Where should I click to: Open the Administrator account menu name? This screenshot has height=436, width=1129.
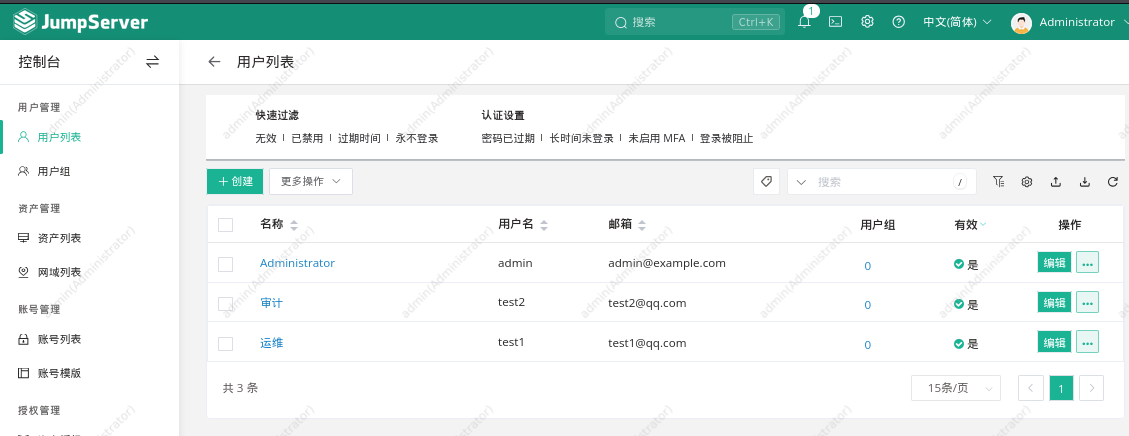1076,22
